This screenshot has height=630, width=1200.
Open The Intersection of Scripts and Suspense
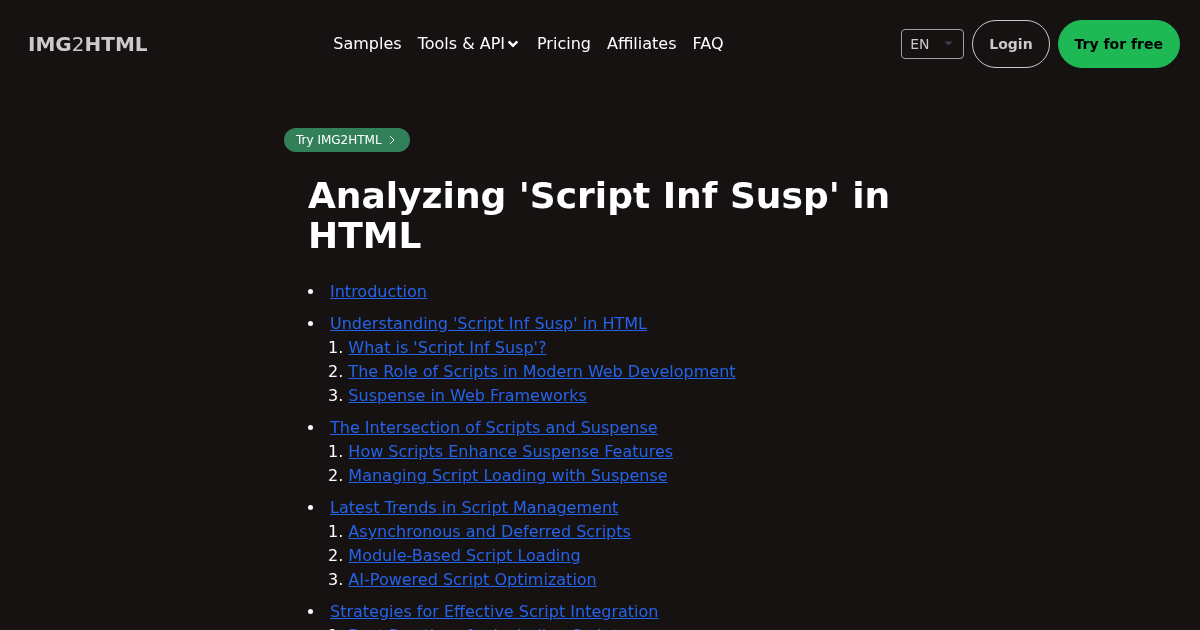pyautogui.click(x=493, y=428)
